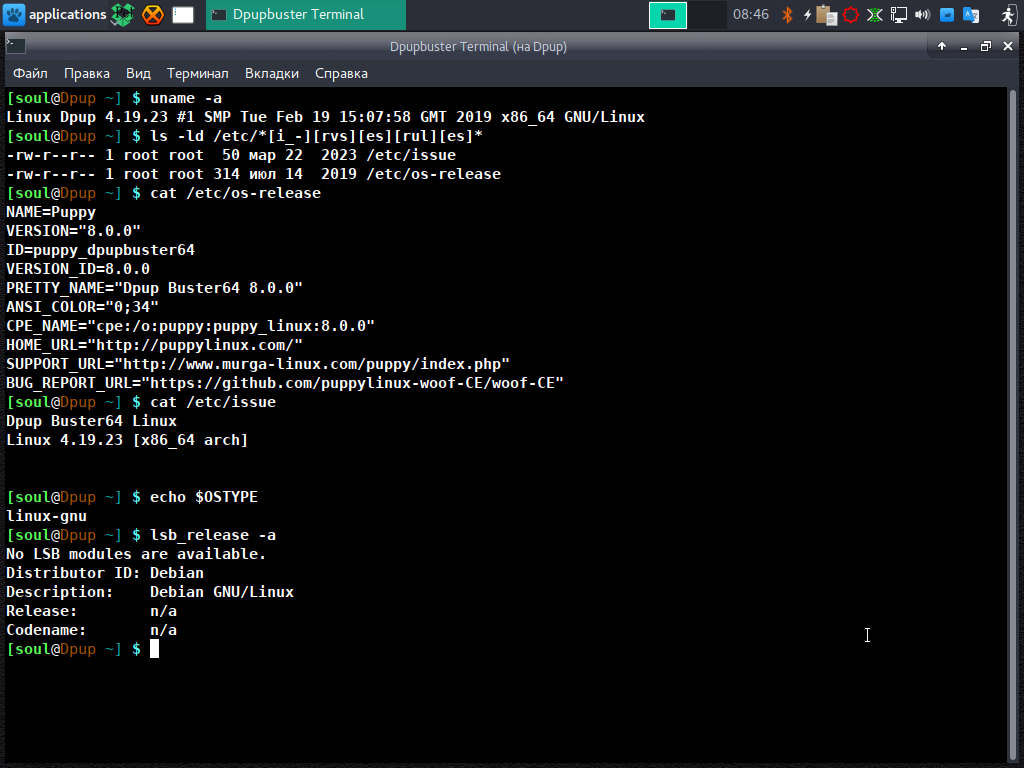Screen dimensions: 1024x768
Task: Click the BUG_REPORT_URL github line
Action: (x=285, y=383)
